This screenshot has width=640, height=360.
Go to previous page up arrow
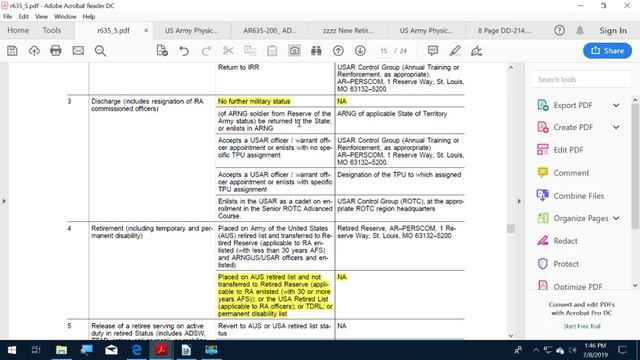pos(338,51)
